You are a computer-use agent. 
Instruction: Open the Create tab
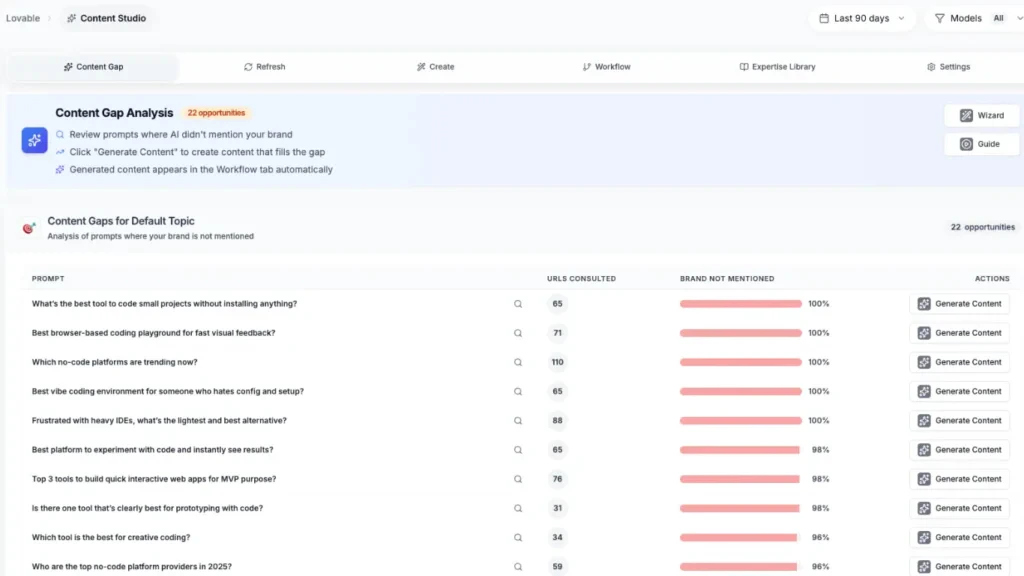[436, 67]
